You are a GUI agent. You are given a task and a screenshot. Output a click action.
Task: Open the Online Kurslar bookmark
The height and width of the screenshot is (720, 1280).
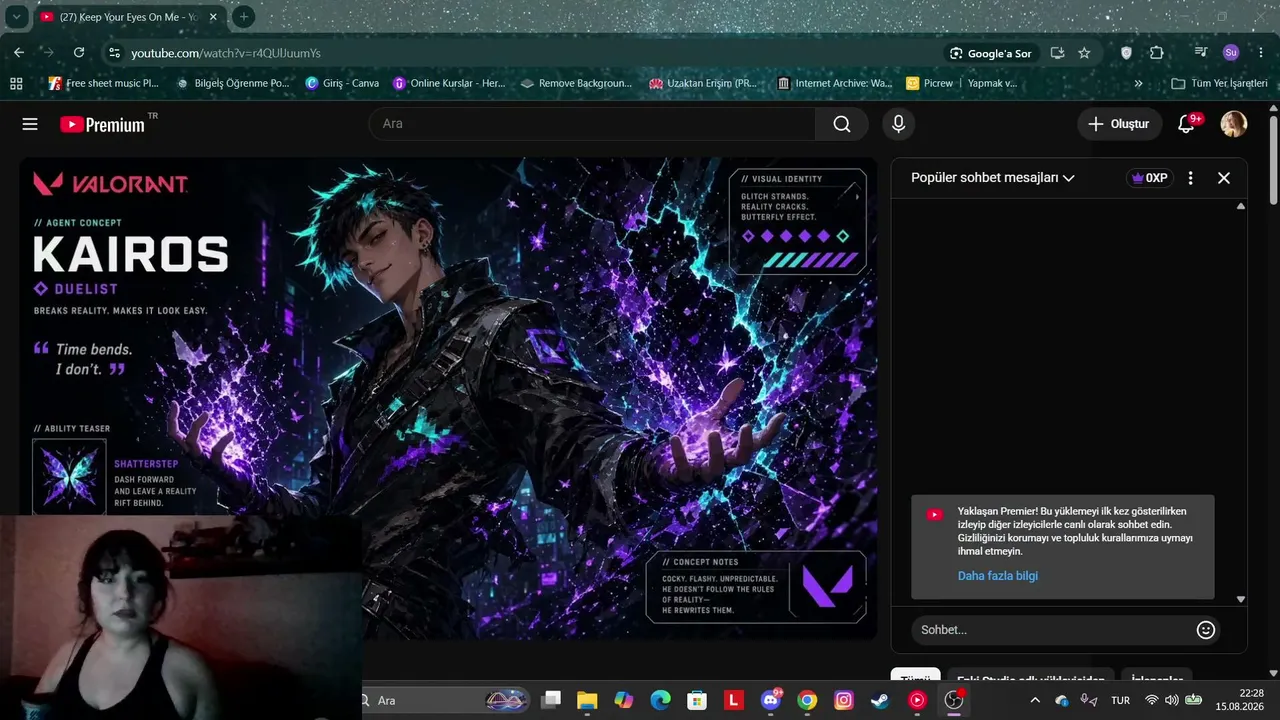tap(450, 83)
